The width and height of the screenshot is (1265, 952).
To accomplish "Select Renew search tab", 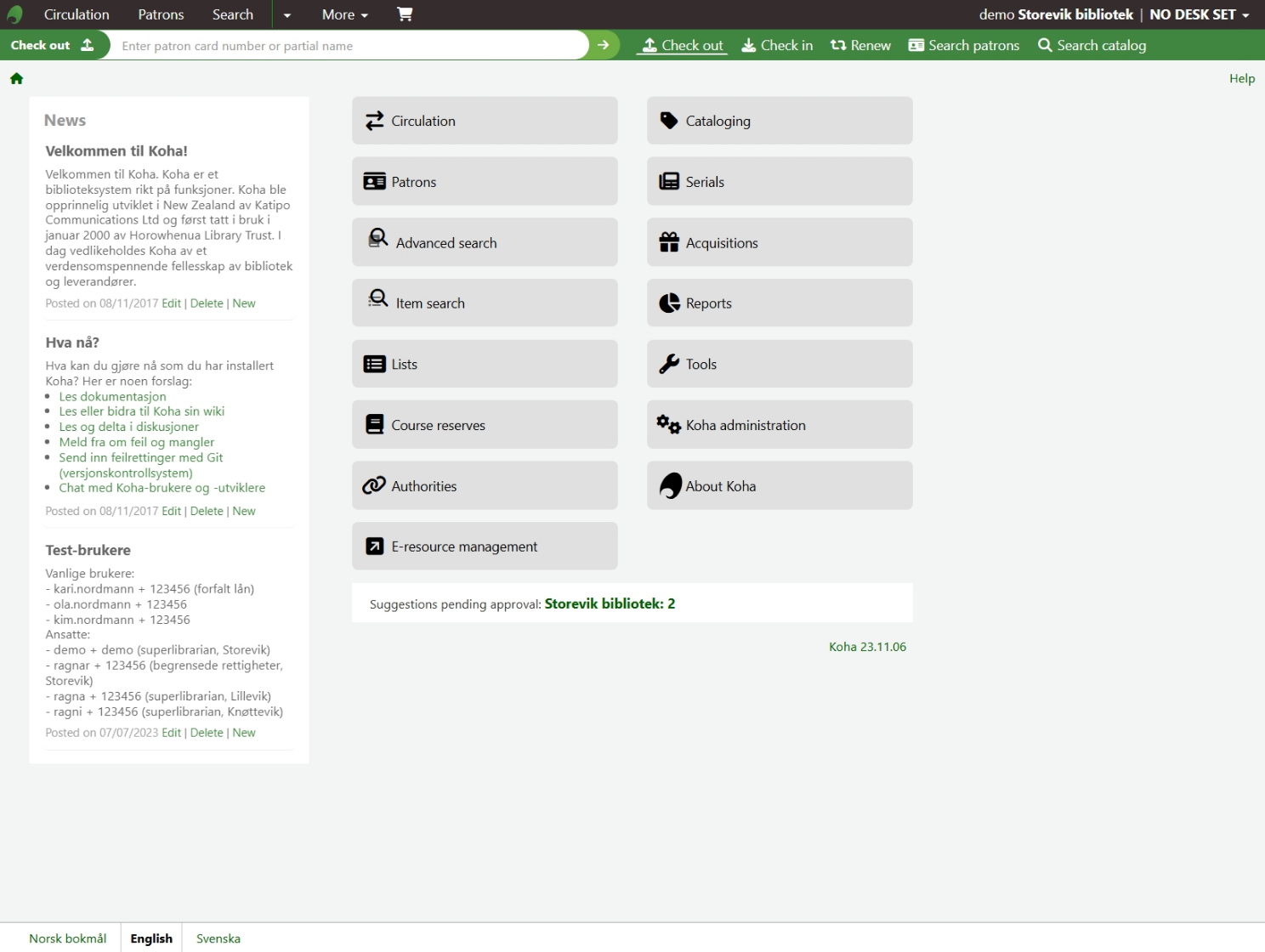I will point(860,45).
